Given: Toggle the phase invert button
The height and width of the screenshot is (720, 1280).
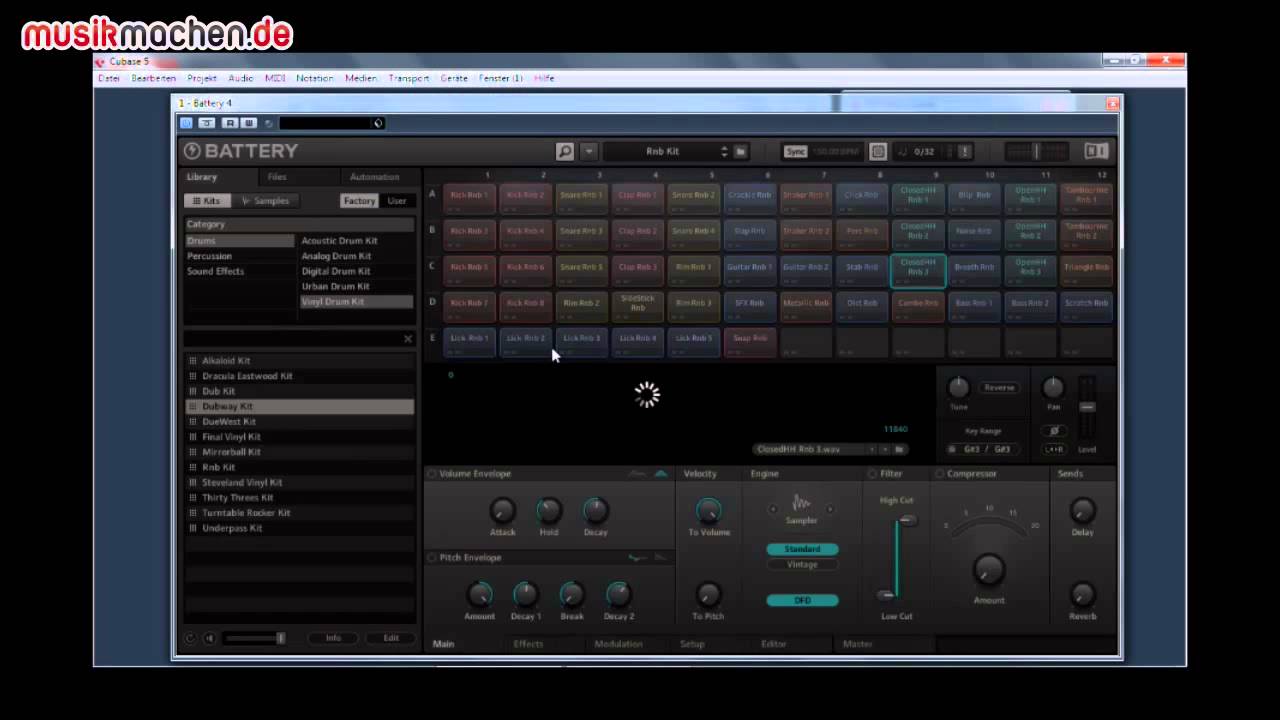Looking at the screenshot, I should 1053,430.
